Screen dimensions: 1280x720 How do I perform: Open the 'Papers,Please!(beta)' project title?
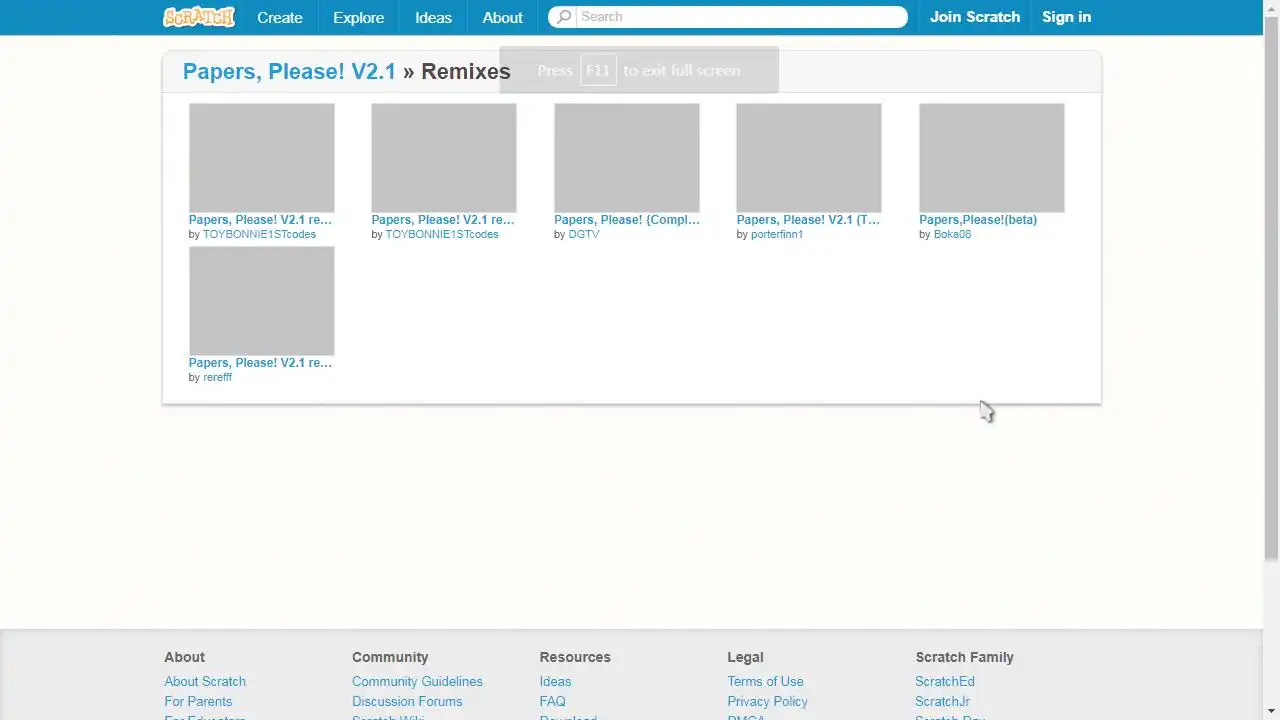click(x=978, y=220)
